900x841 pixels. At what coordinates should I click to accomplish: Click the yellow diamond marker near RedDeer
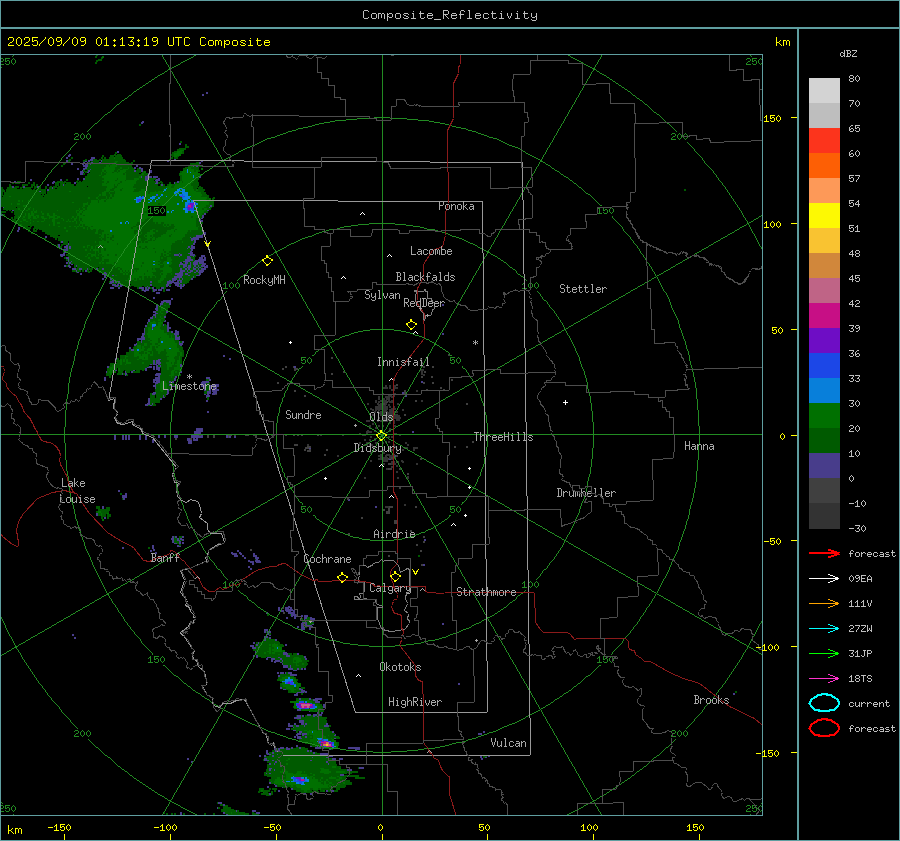pos(411,325)
